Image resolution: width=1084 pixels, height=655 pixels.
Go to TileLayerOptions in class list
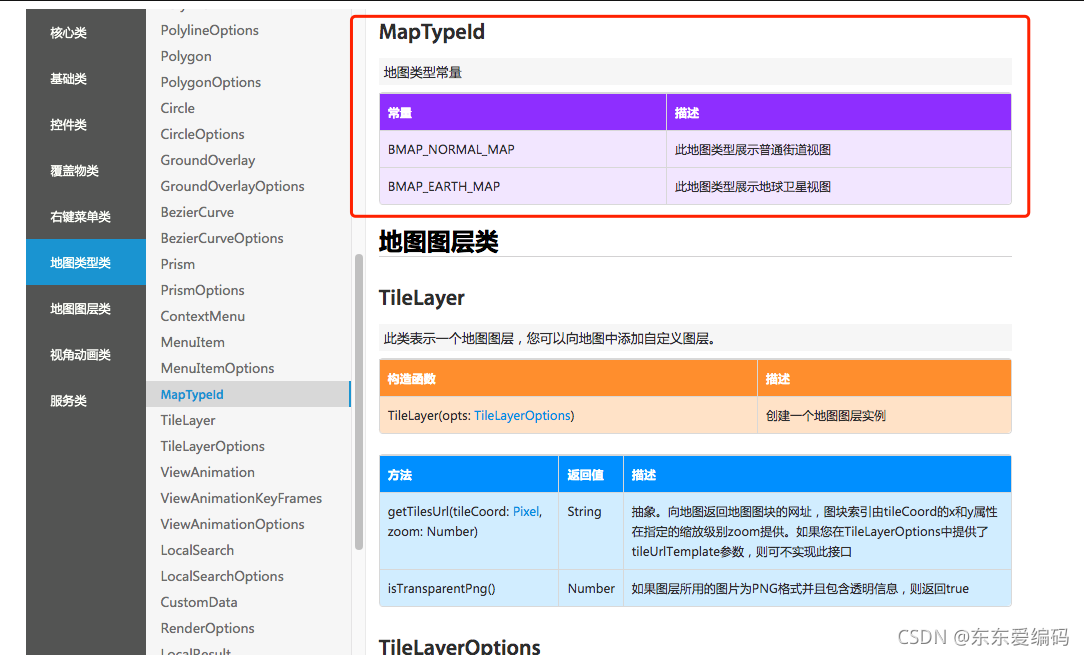pos(212,446)
